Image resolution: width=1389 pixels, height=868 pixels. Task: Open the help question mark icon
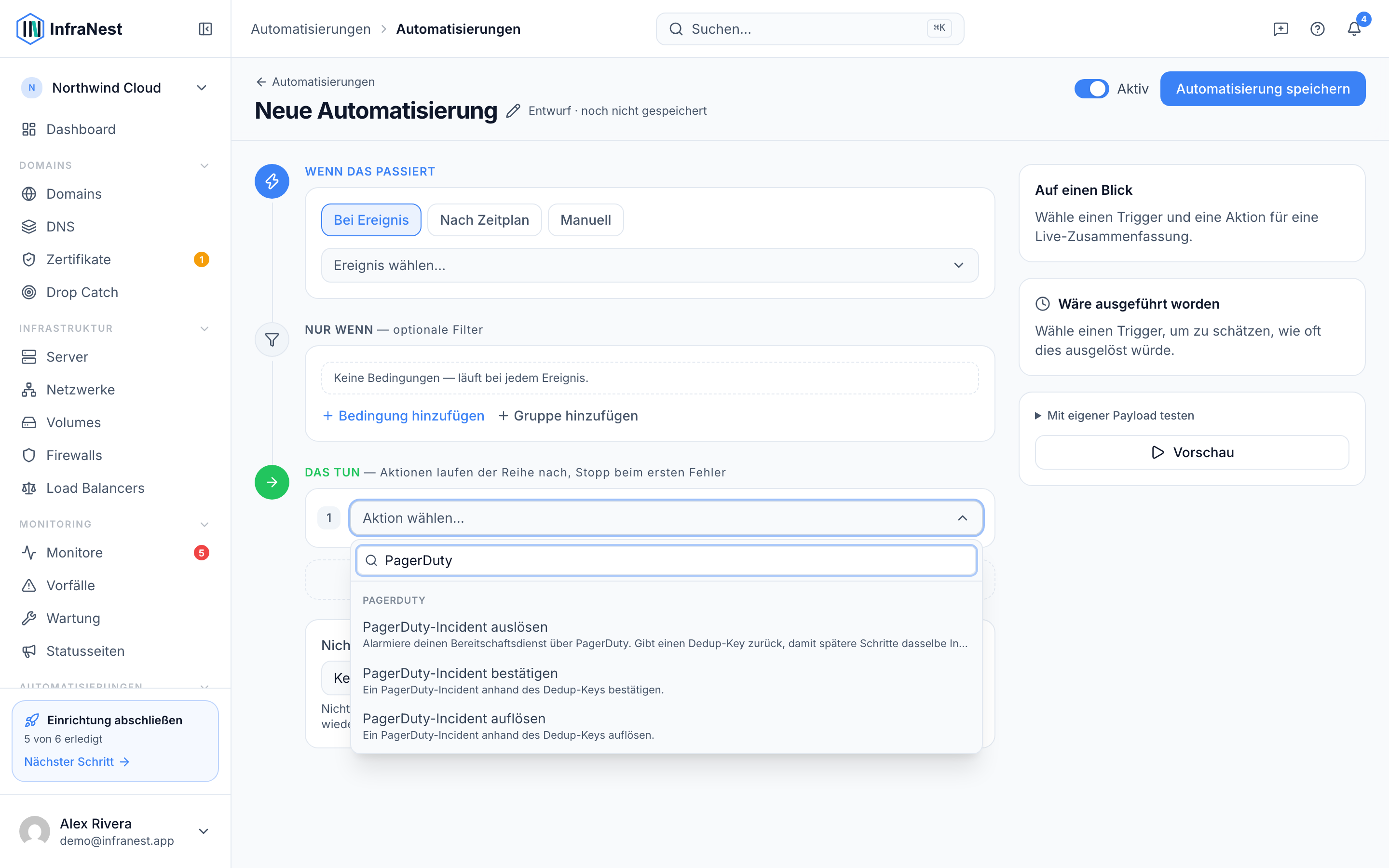tap(1317, 29)
